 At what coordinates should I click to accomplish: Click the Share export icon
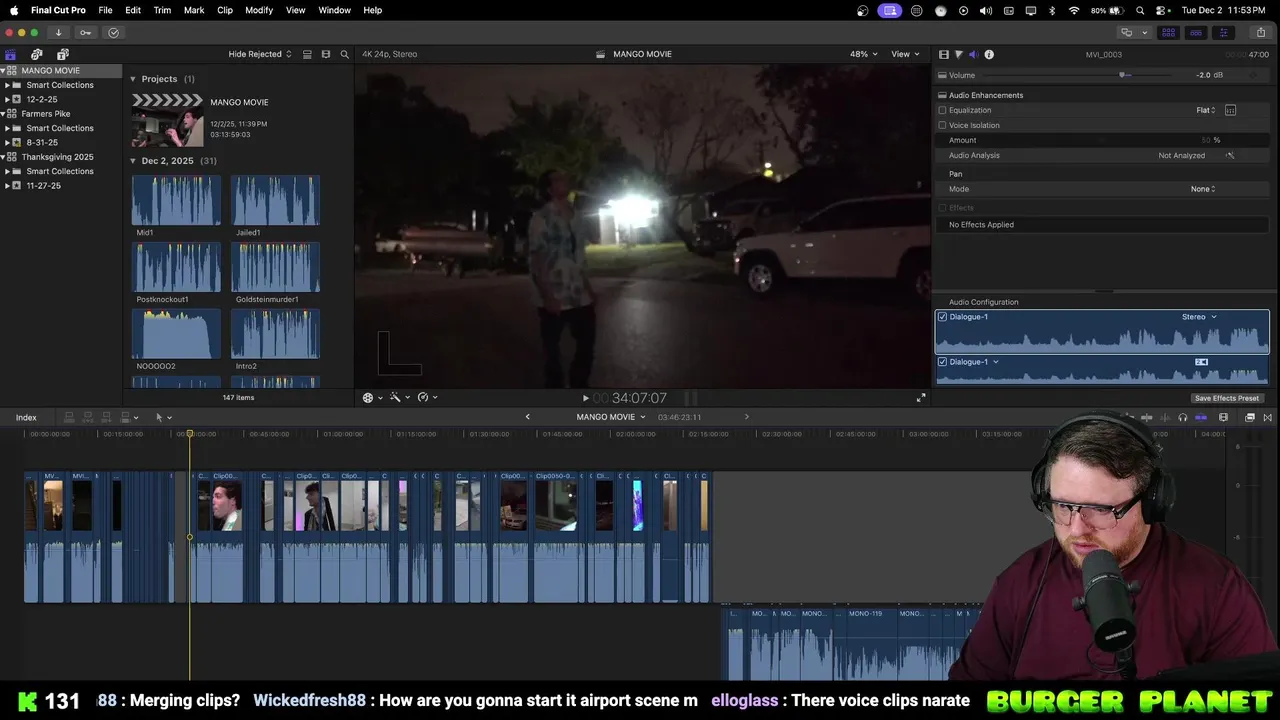(x=1260, y=32)
